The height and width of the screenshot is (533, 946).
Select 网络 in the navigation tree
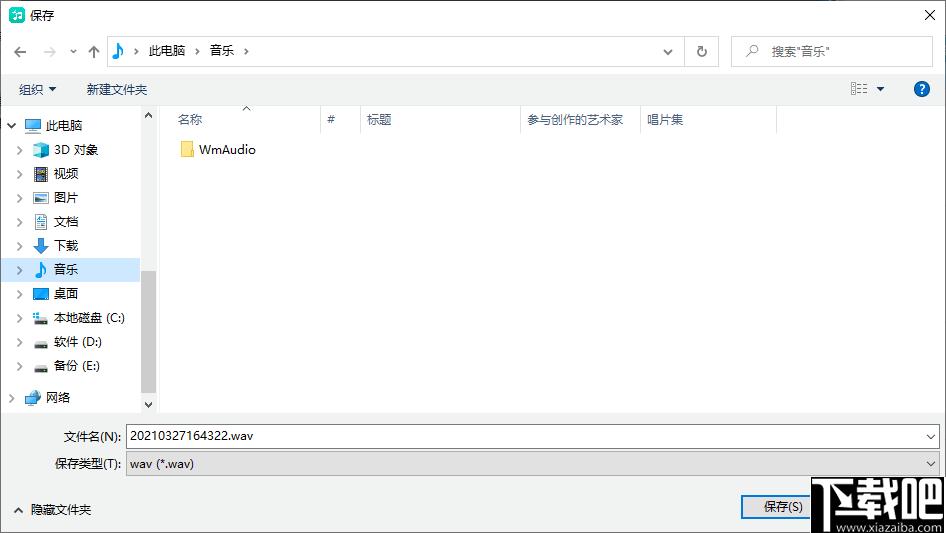coord(58,398)
